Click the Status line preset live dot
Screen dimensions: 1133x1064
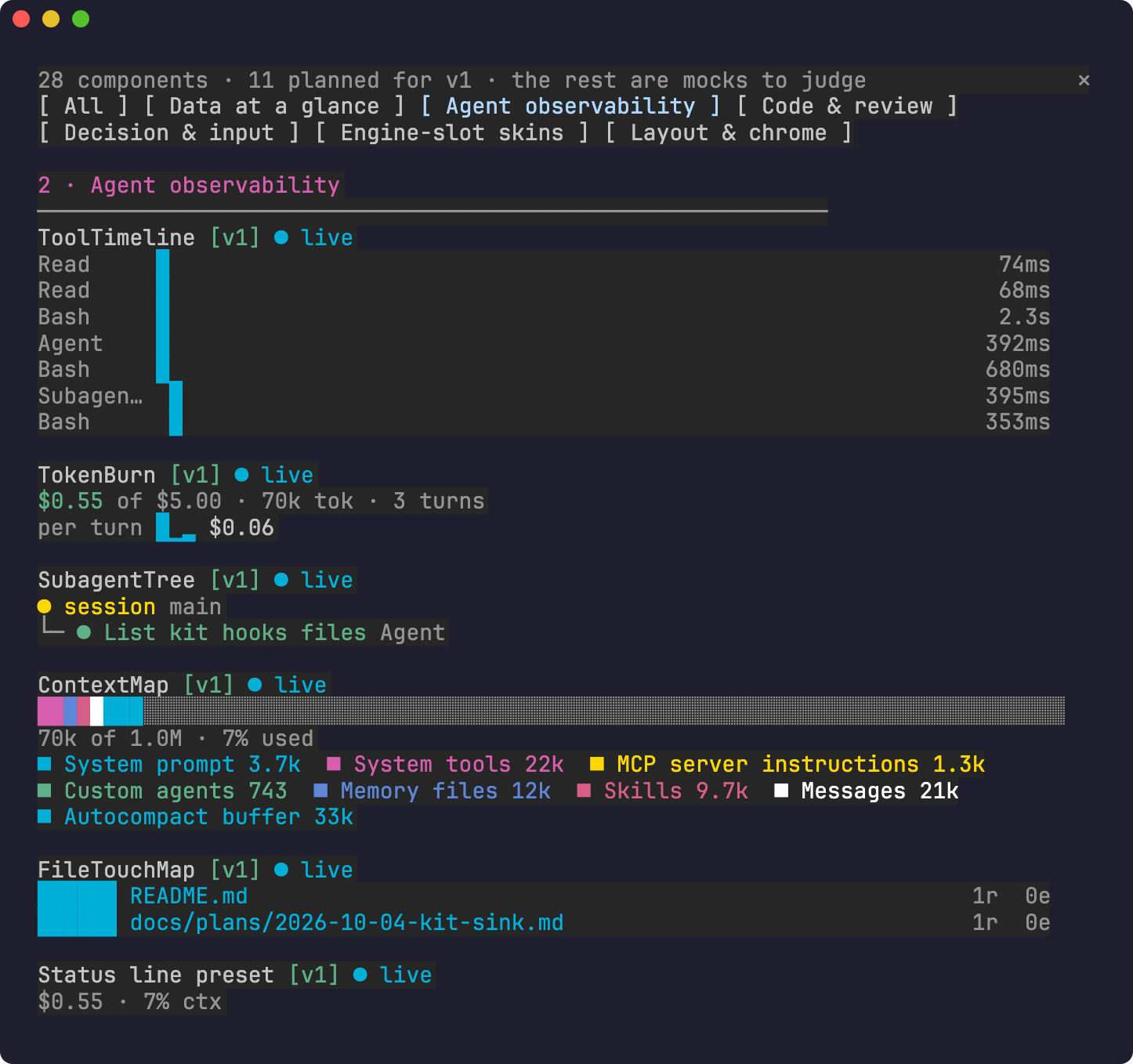[x=360, y=975]
